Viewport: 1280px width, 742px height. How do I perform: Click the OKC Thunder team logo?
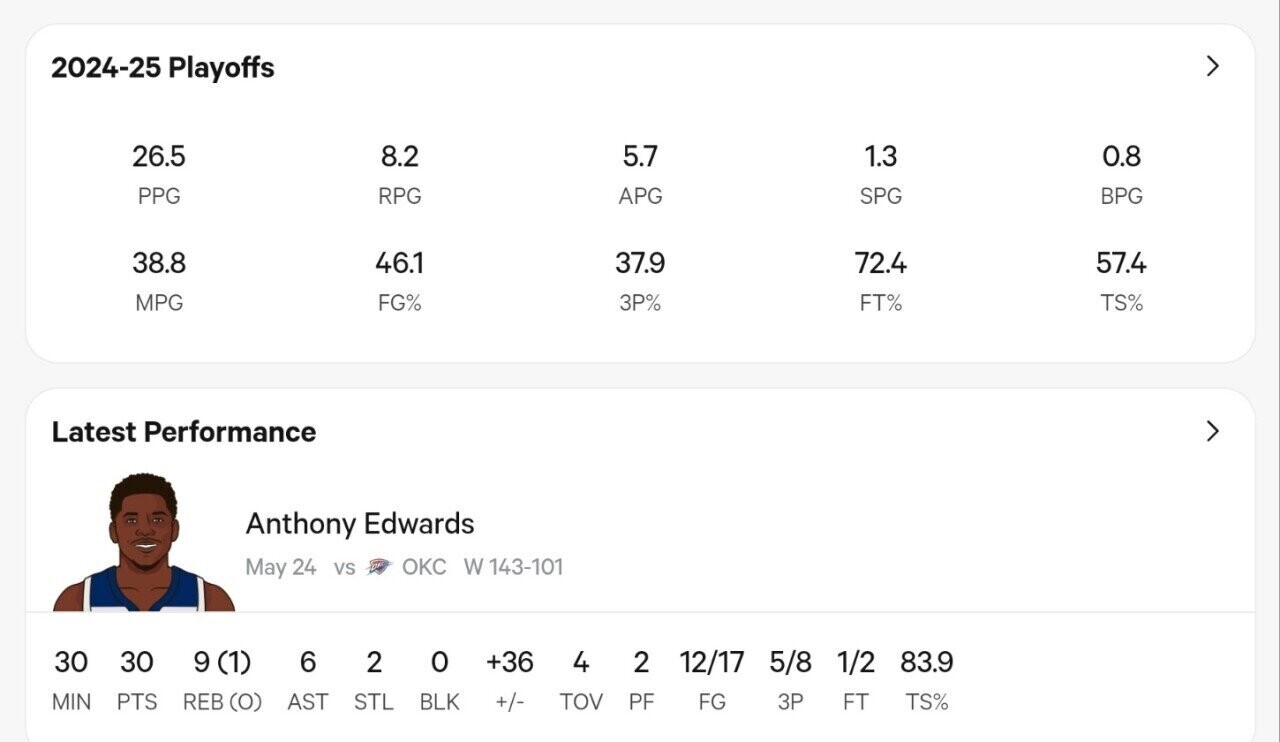379,567
